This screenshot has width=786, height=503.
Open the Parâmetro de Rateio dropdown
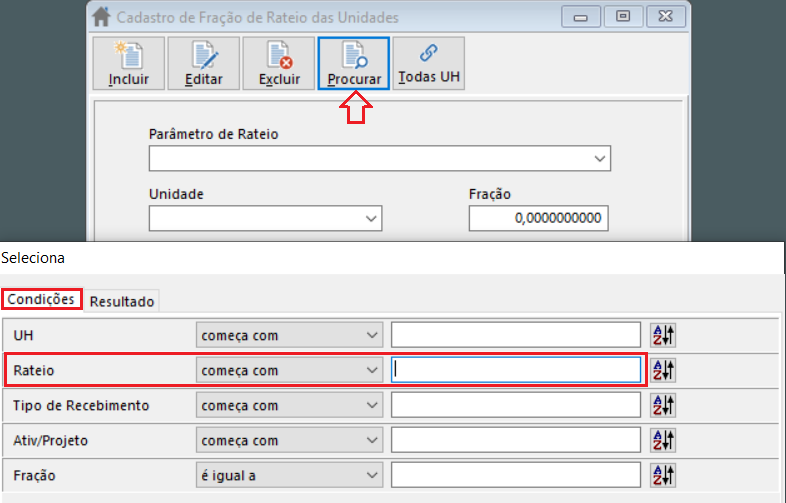[379, 158]
